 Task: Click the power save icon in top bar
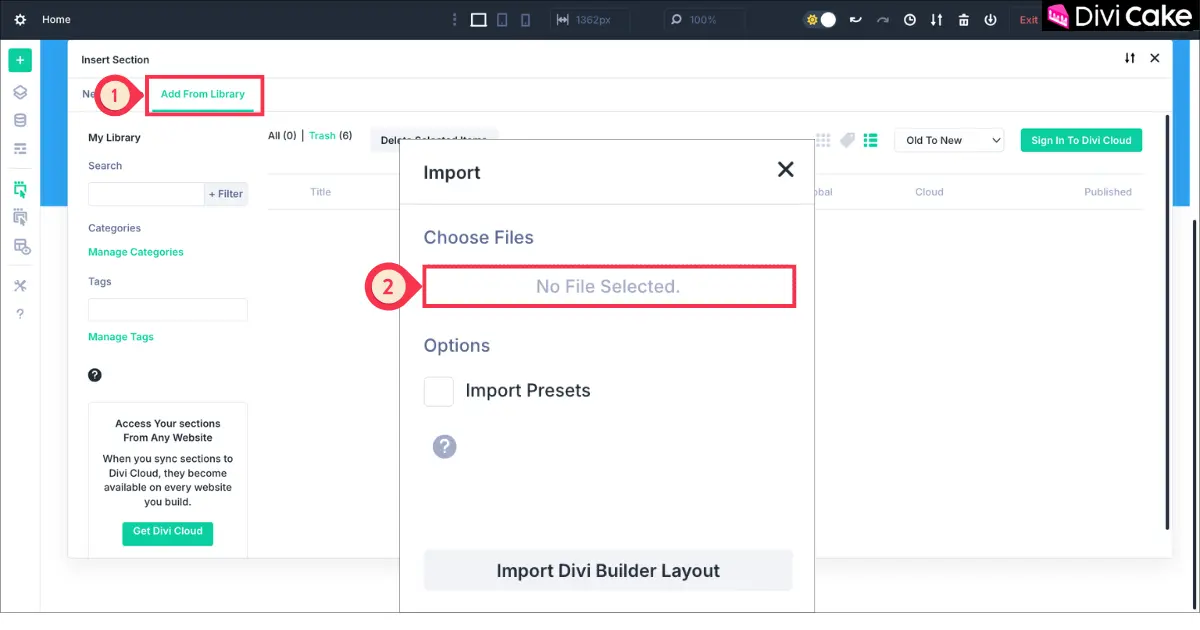pyautogui.click(x=990, y=19)
